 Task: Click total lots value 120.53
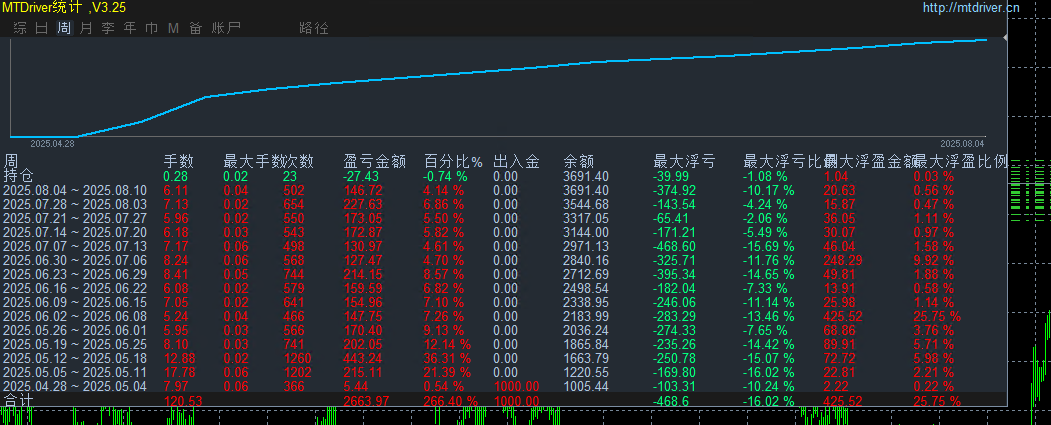point(183,401)
